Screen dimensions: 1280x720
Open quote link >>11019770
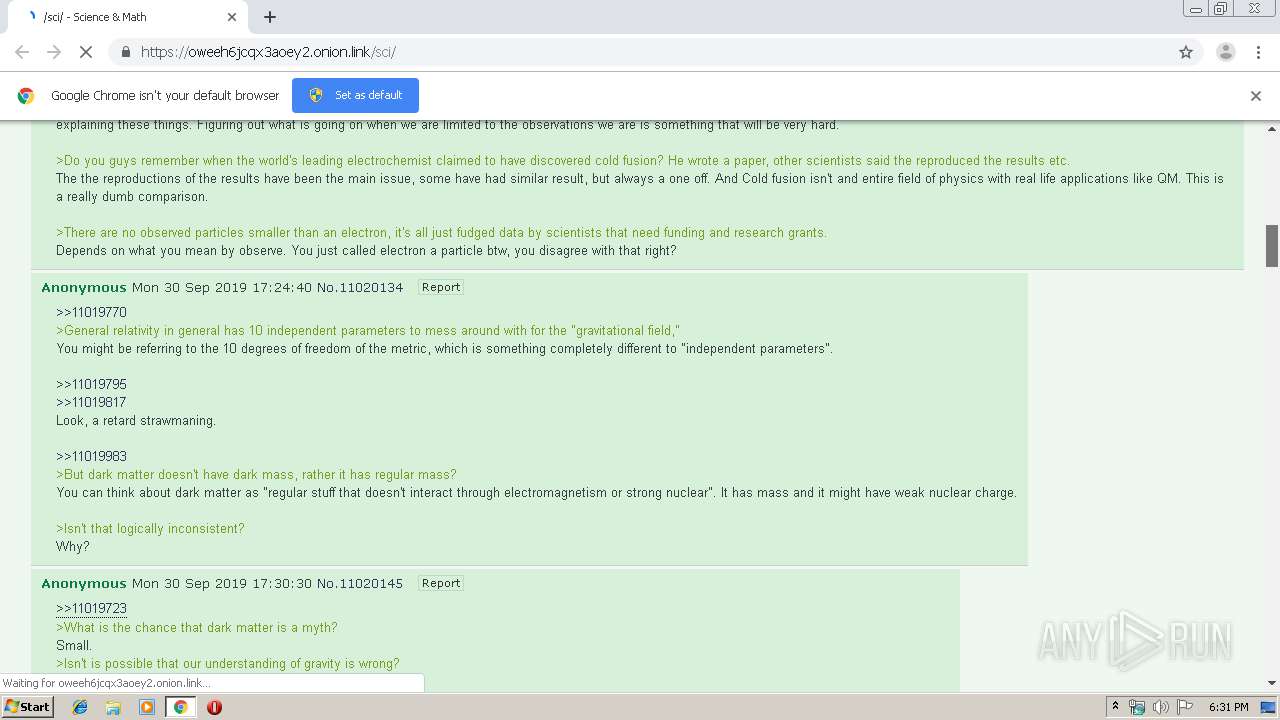[91, 313]
